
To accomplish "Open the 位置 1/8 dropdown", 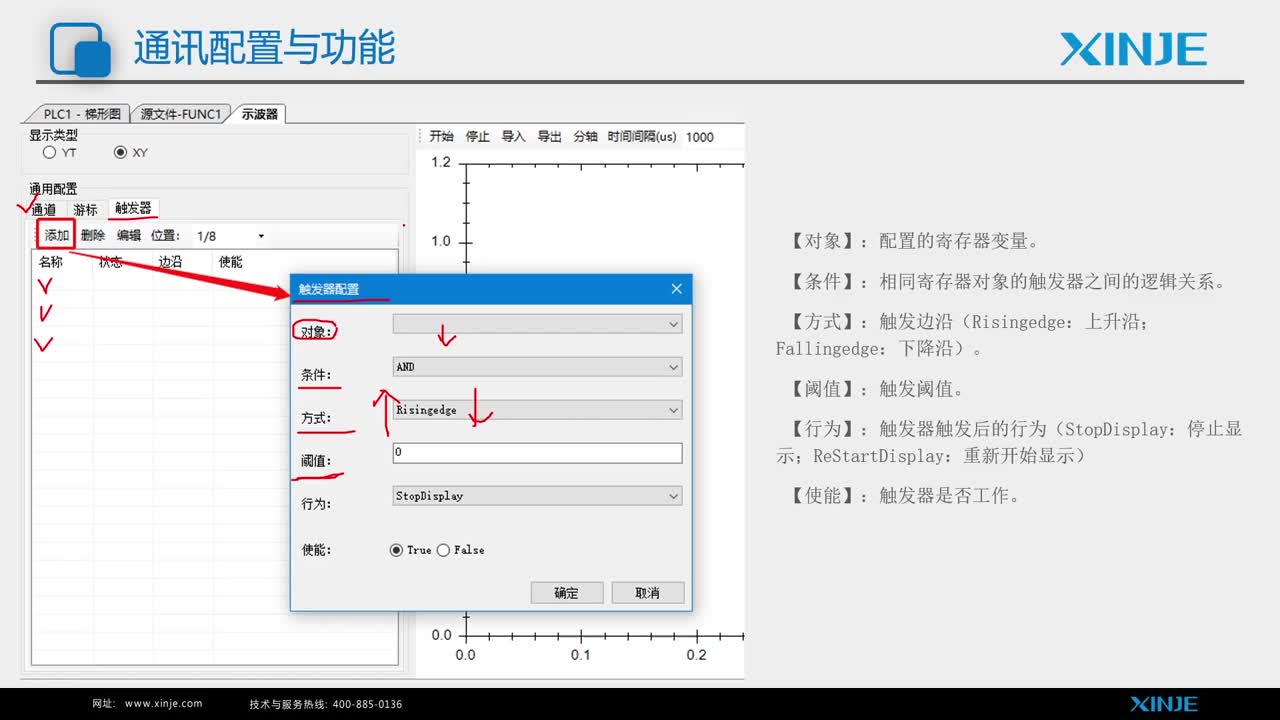I will pyautogui.click(x=230, y=236).
